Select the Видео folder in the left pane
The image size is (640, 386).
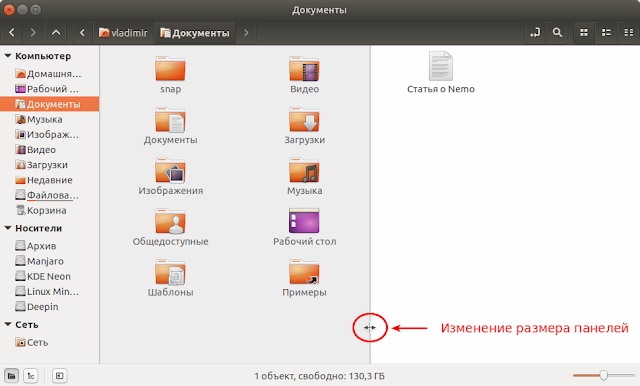pyautogui.click(x=304, y=69)
